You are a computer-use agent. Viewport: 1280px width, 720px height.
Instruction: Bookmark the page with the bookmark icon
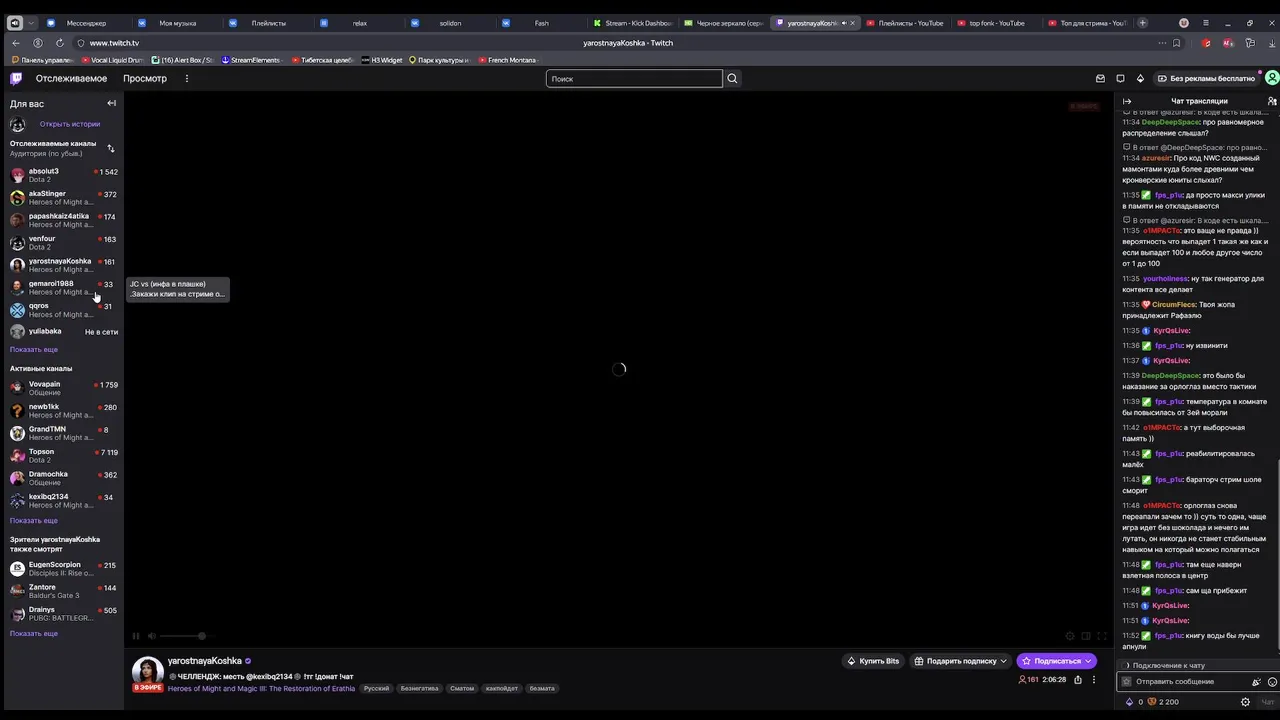coord(1177,43)
